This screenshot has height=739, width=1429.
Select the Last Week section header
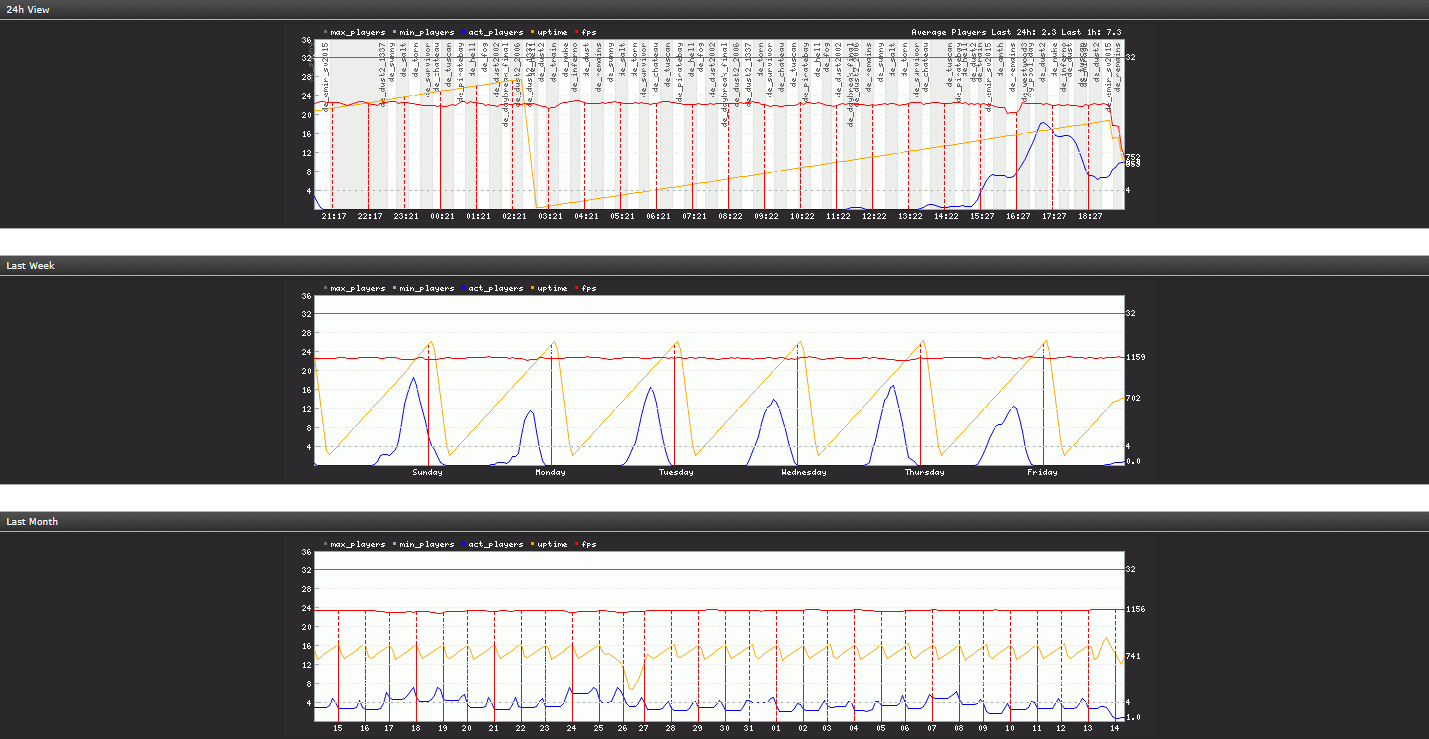point(30,266)
